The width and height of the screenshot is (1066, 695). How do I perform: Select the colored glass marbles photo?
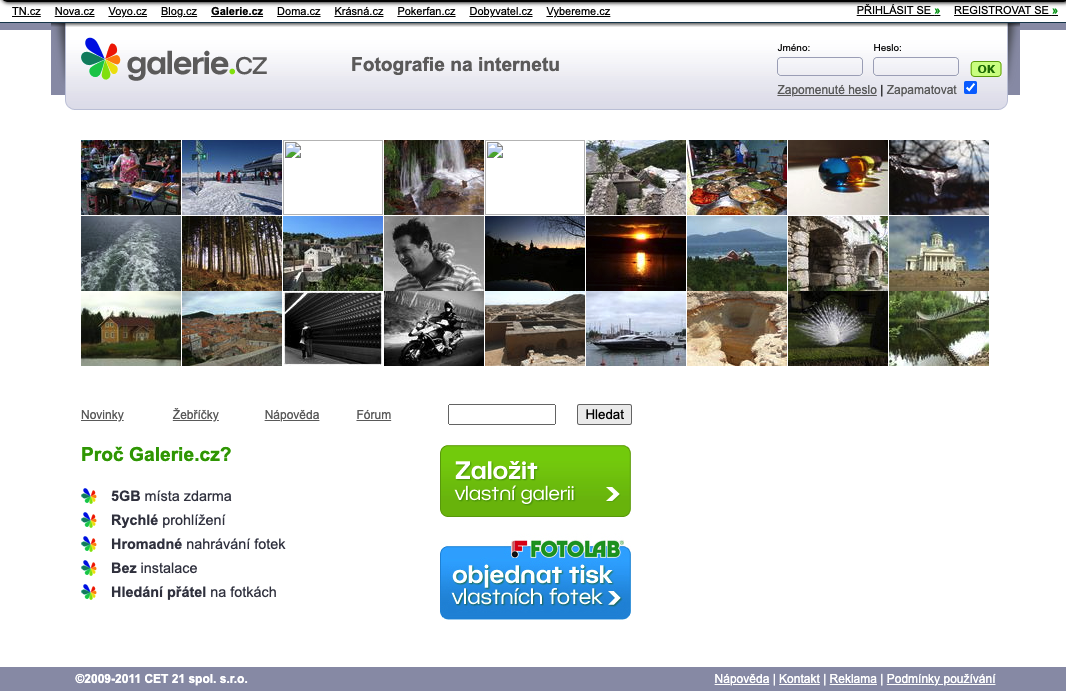tap(838, 177)
